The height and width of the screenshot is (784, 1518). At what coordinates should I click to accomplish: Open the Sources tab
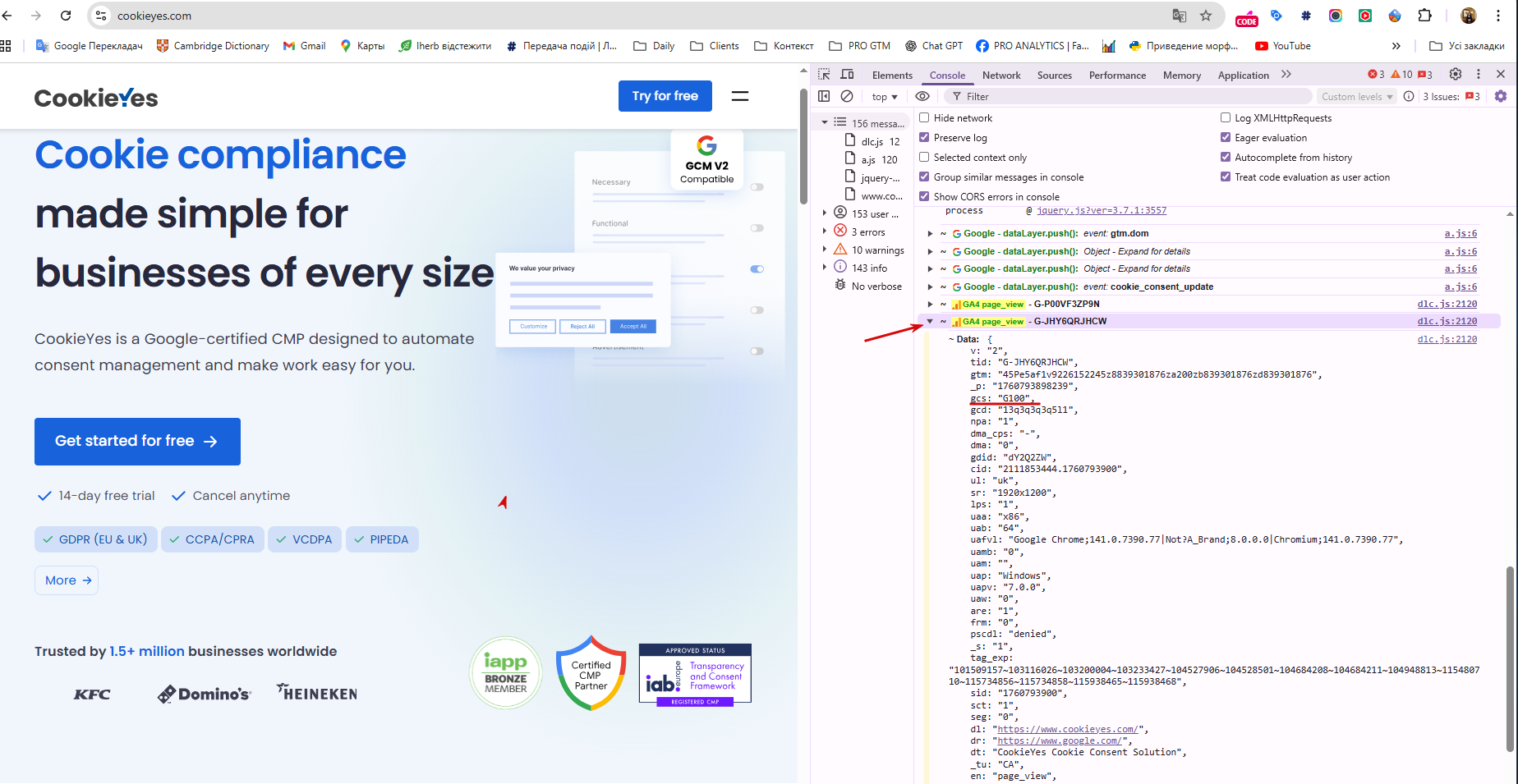point(1055,76)
